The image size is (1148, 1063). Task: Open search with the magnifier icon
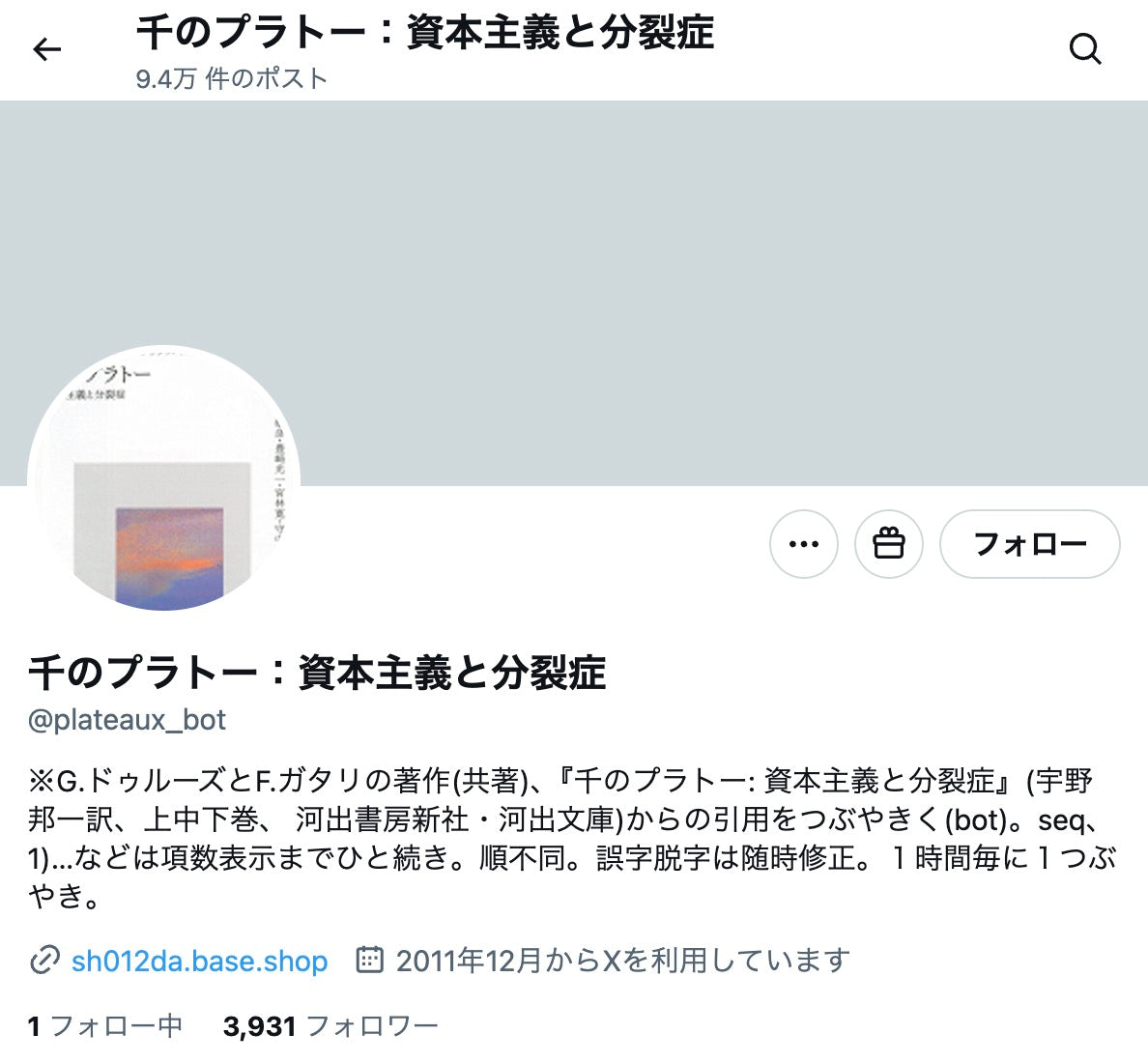(x=1085, y=50)
